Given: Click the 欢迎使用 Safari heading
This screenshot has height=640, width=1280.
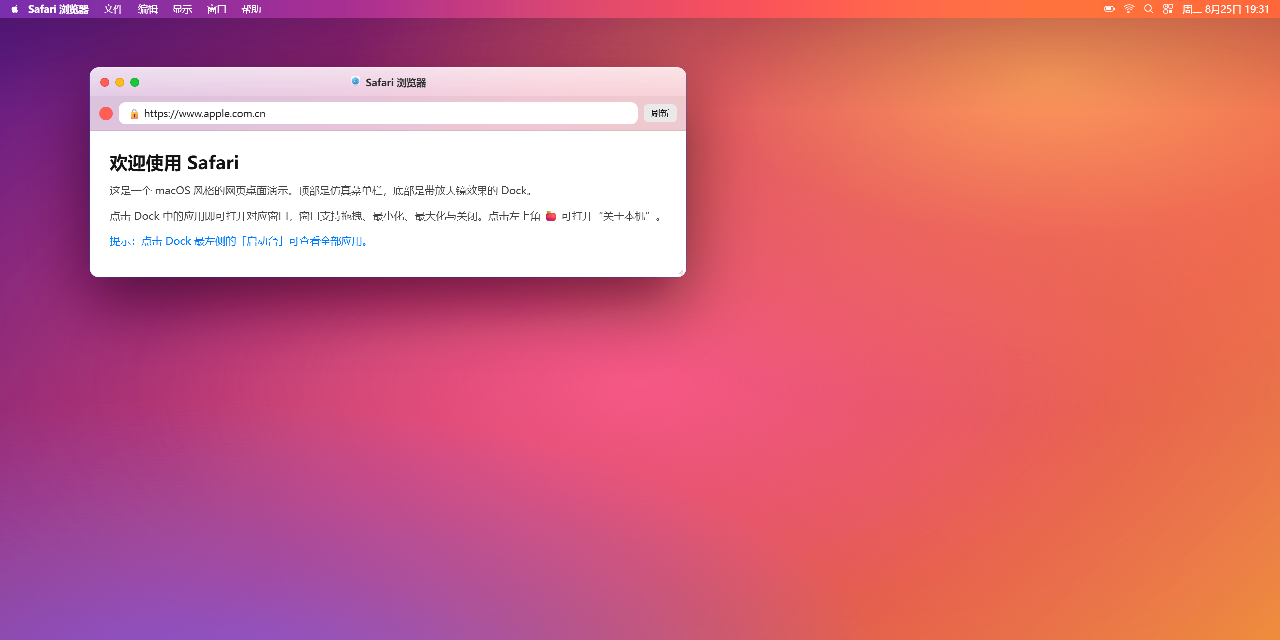Looking at the screenshot, I should pos(174,163).
